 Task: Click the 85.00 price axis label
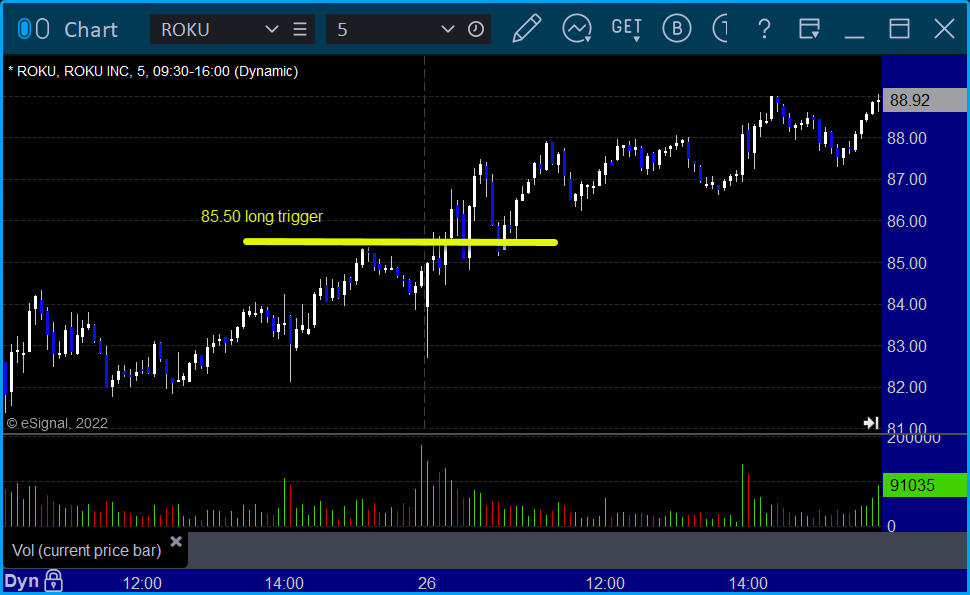click(x=907, y=263)
